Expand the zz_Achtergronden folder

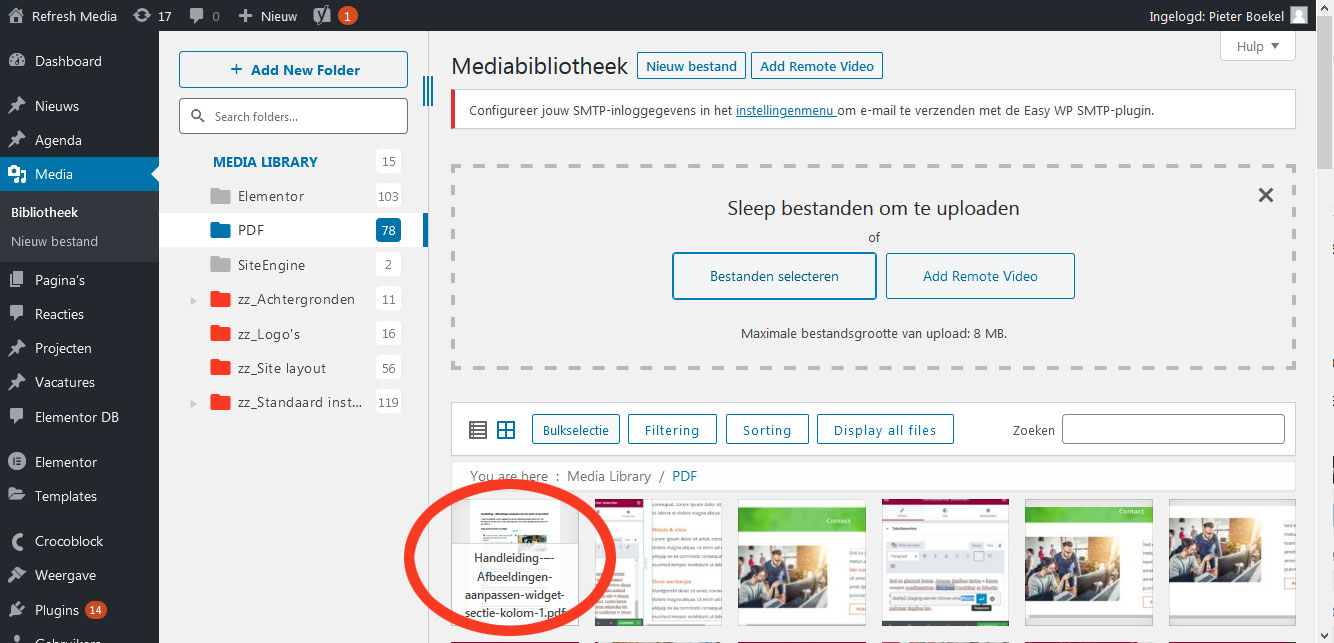click(x=194, y=300)
